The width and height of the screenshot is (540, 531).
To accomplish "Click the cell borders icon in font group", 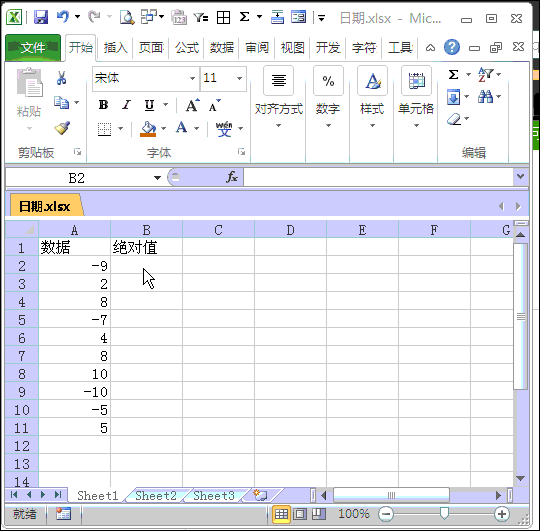I will 104,129.
